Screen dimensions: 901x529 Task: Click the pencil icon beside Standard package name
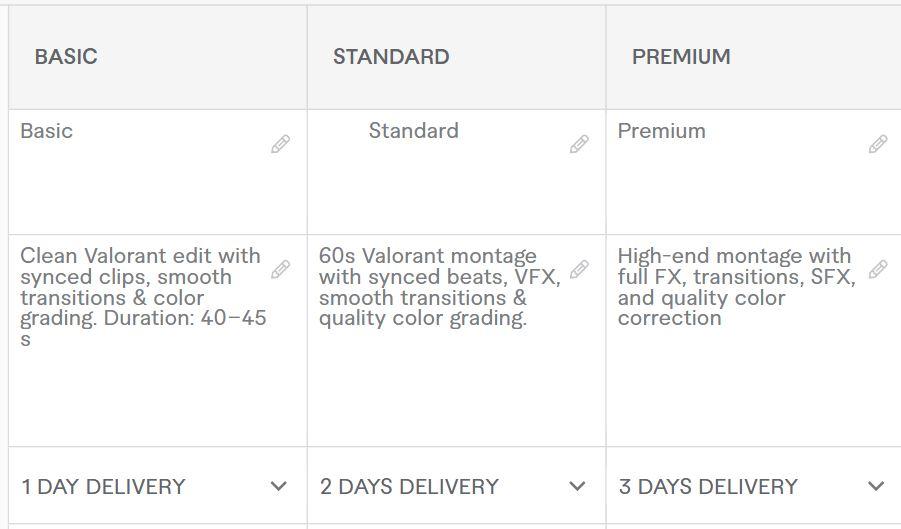click(x=579, y=145)
